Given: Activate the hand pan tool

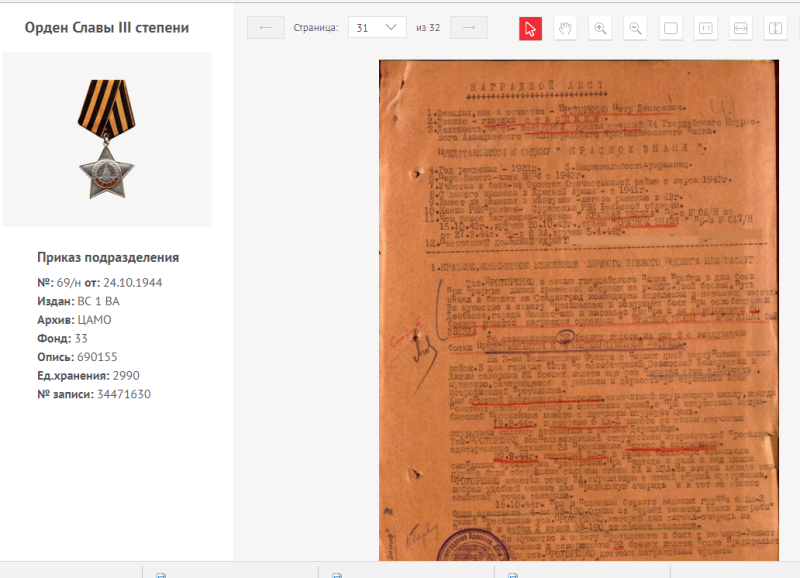Looking at the screenshot, I should coord(565,28).
